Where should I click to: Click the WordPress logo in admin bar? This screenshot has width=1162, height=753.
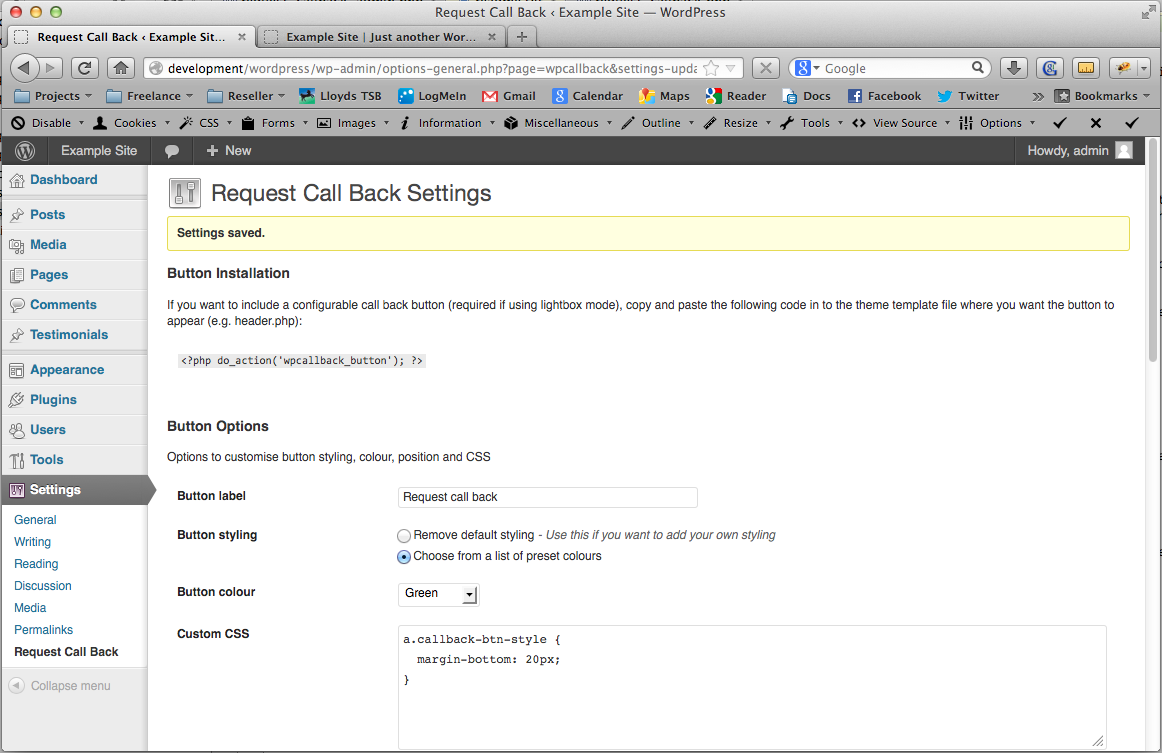tap(25, 150)
